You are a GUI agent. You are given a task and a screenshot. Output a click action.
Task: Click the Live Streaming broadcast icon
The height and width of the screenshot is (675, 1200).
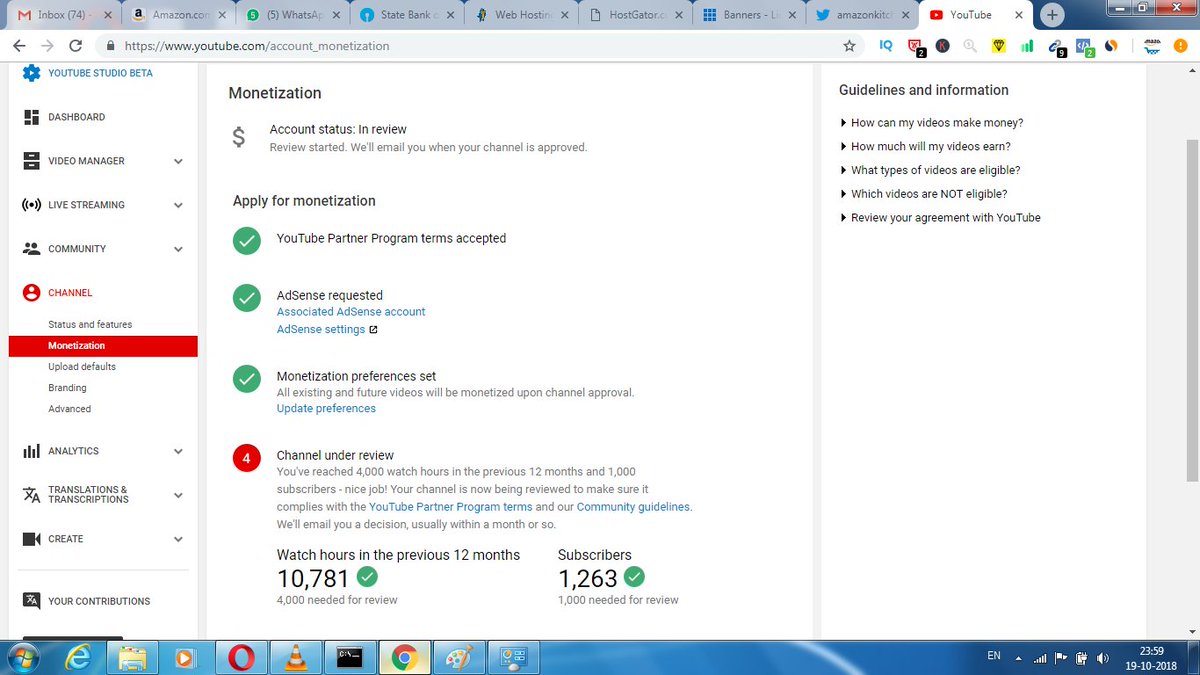31,205
